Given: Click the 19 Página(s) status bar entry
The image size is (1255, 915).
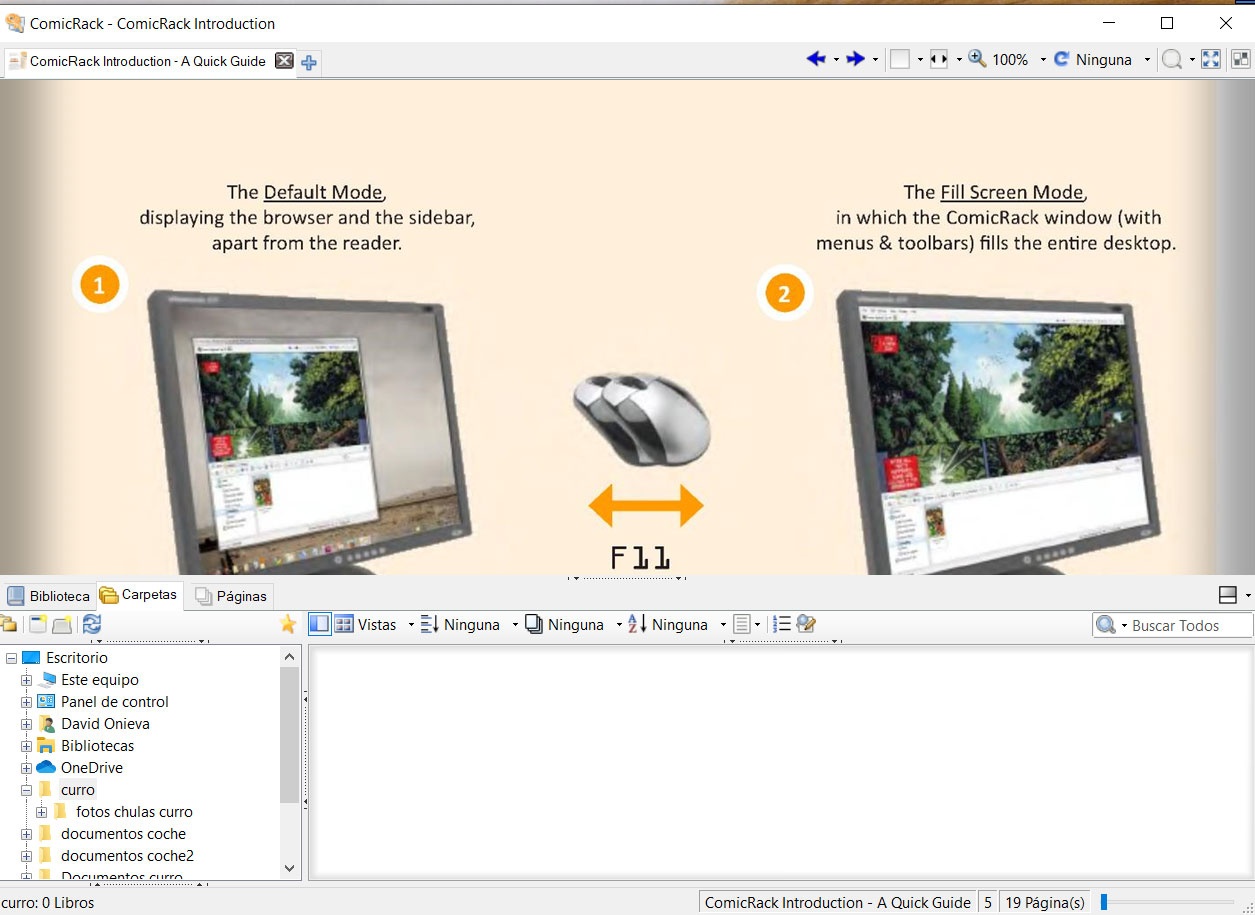Looking at the screenshot, I should pos(1044,903).
